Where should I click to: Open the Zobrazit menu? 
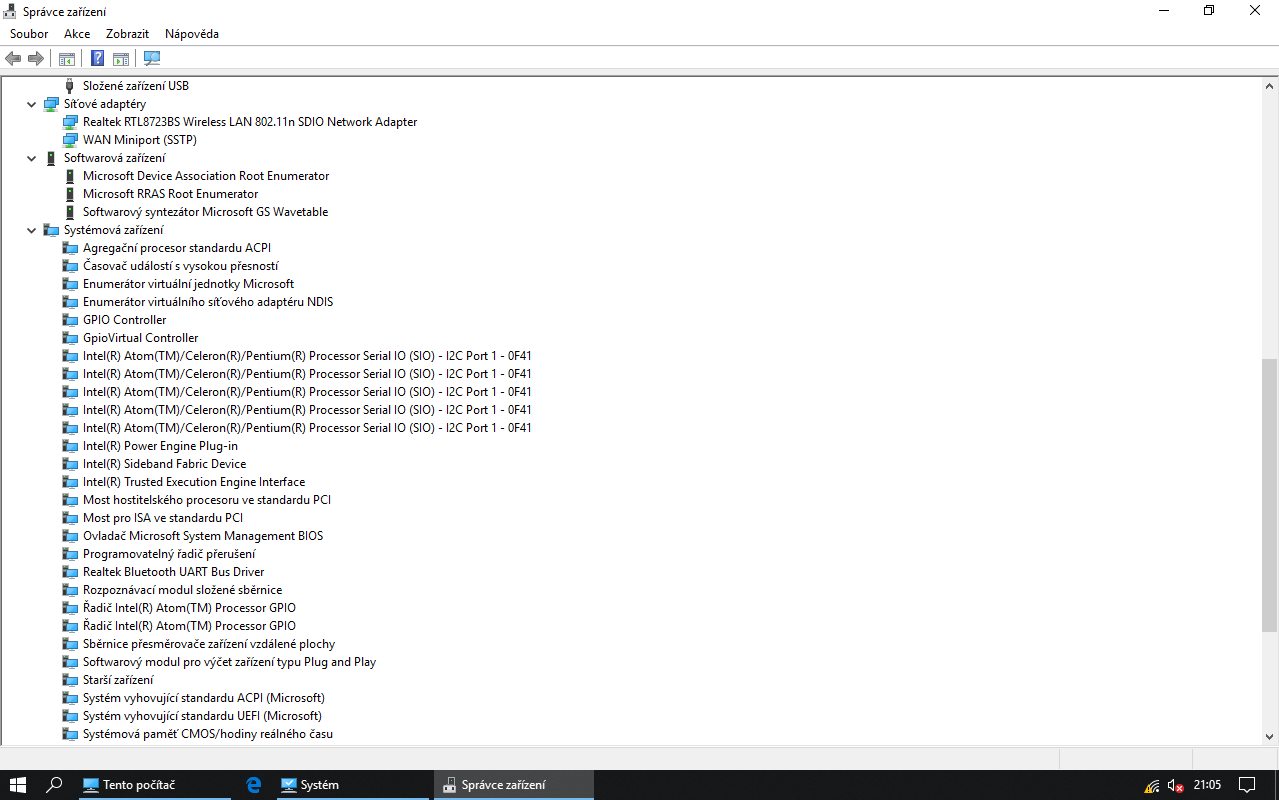(127, 34)
